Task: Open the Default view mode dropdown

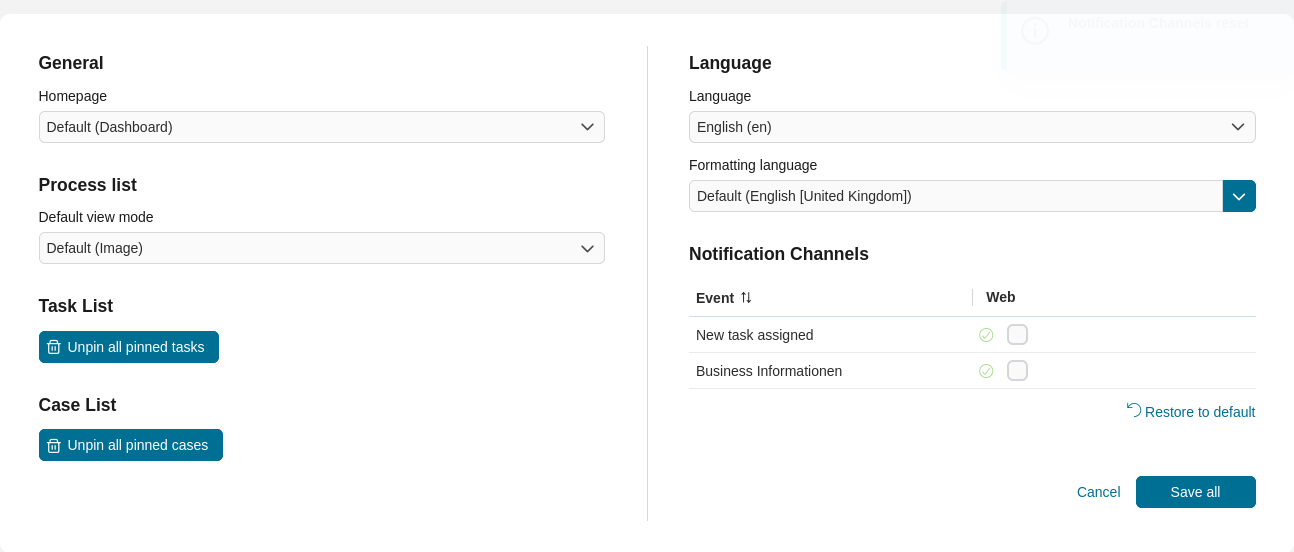Action: click(321, 248)
